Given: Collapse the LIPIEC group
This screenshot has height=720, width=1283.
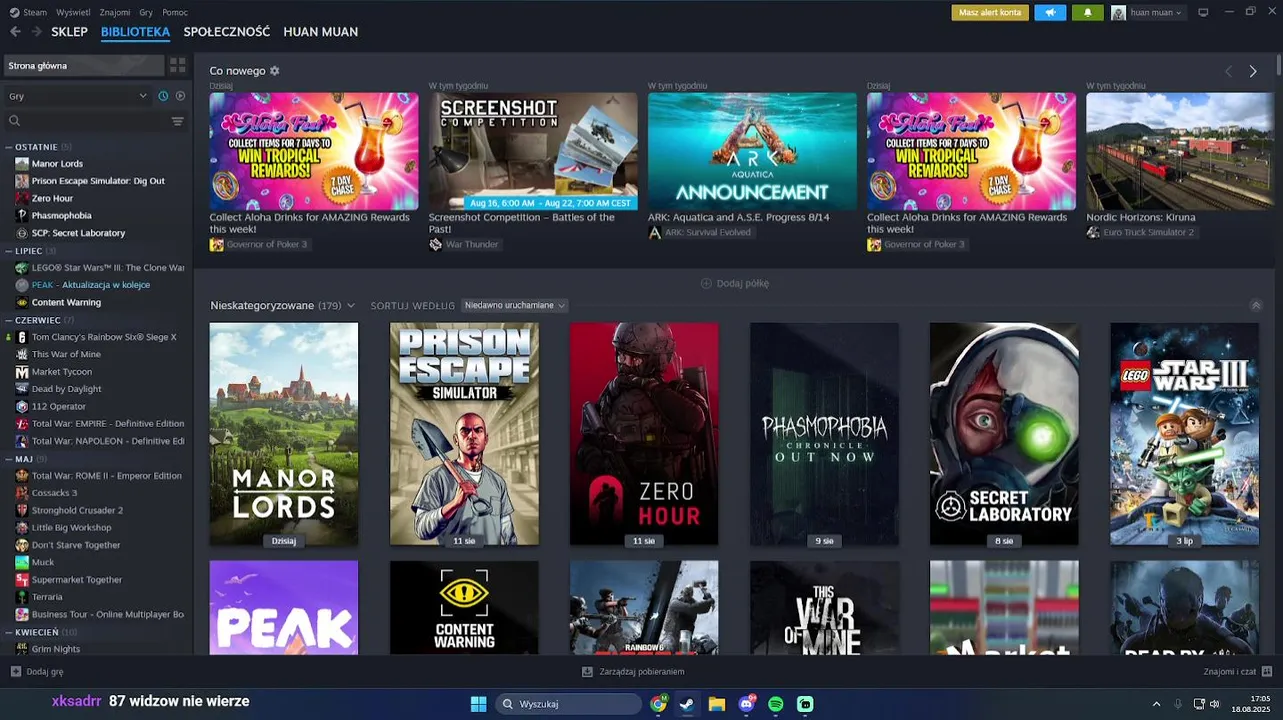Looking at the screenshot, I should coord(9,251).
